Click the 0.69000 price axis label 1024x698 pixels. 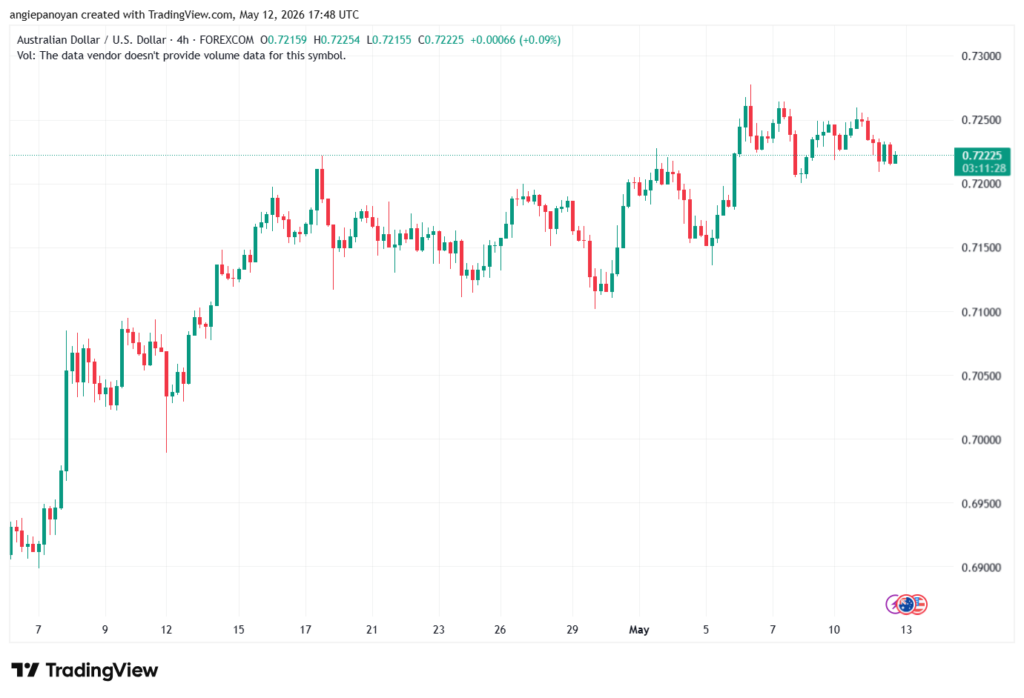point(981,568)
